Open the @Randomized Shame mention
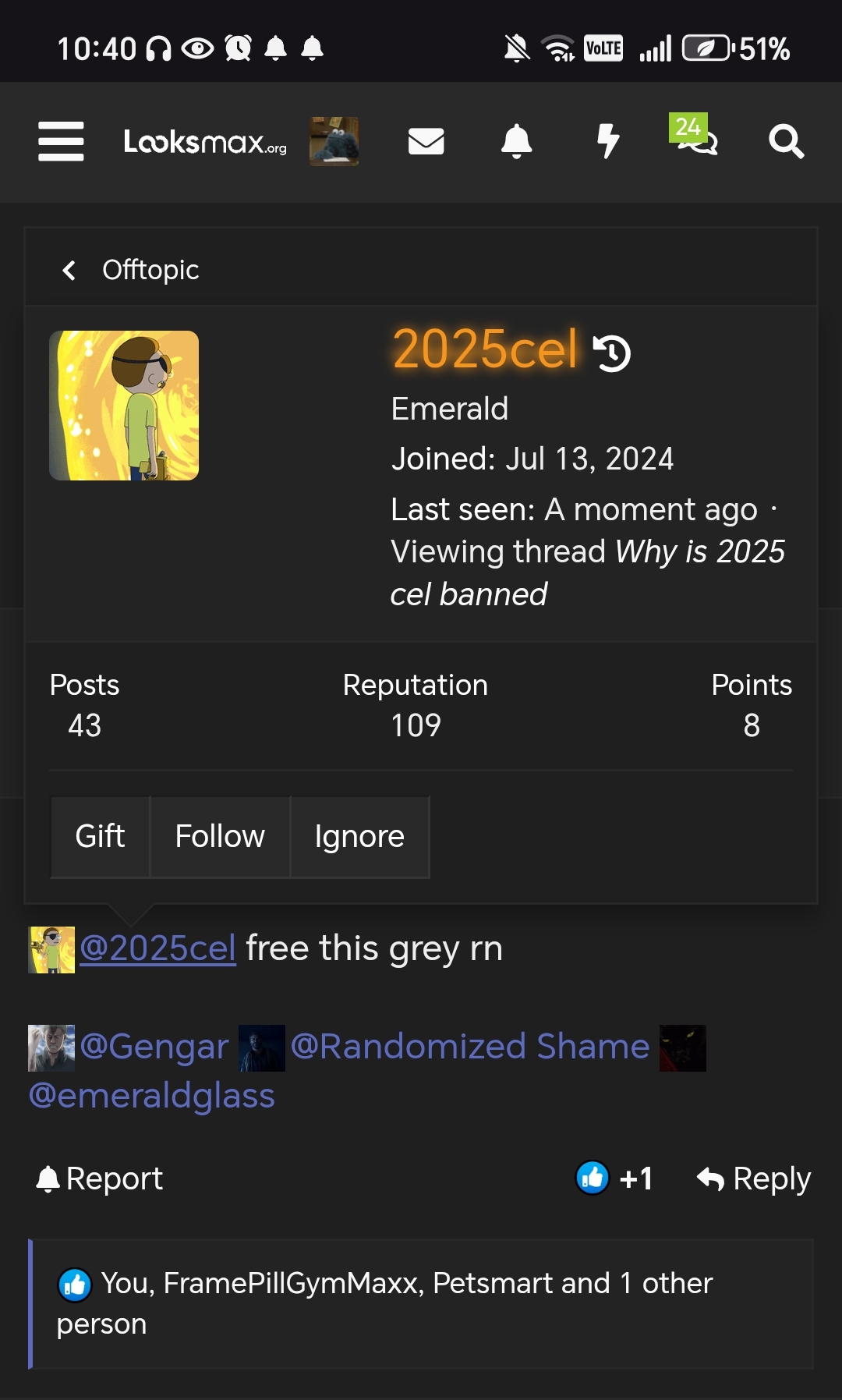This screenshot has width=842, height=1400. [x=470, y=1047]
